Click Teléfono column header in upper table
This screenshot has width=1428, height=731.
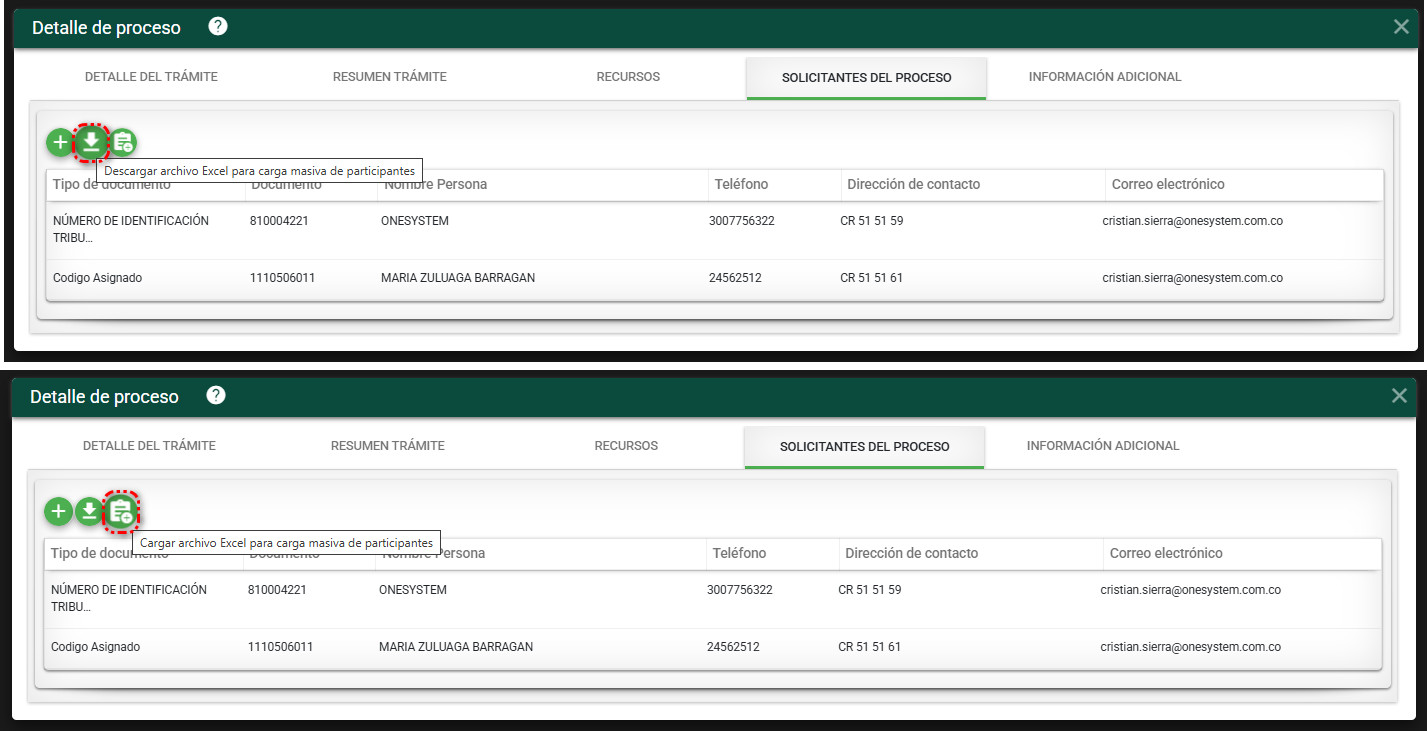(x=741, y=184)
